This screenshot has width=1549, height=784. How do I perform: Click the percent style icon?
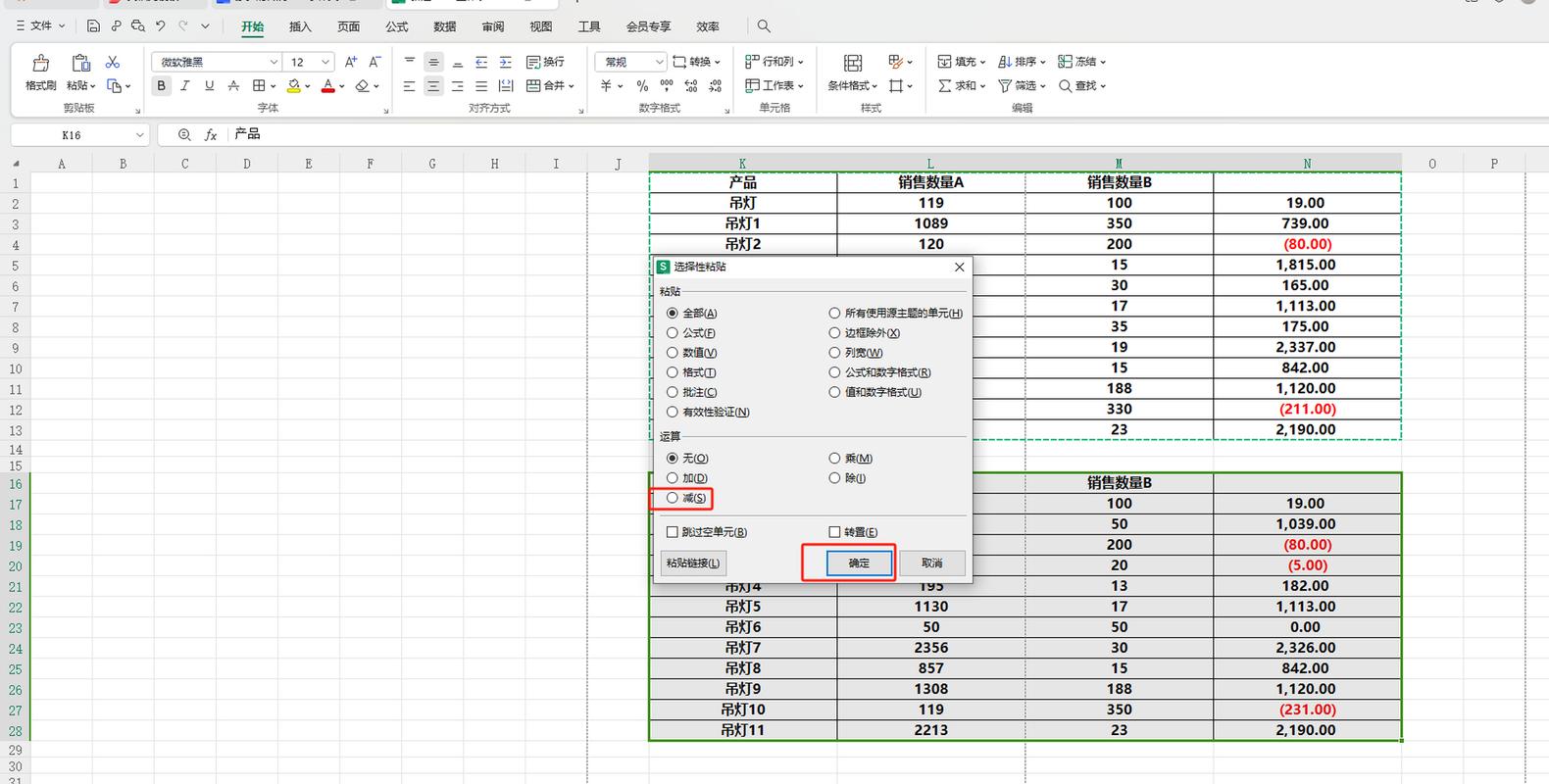click(x=642, y=86)
